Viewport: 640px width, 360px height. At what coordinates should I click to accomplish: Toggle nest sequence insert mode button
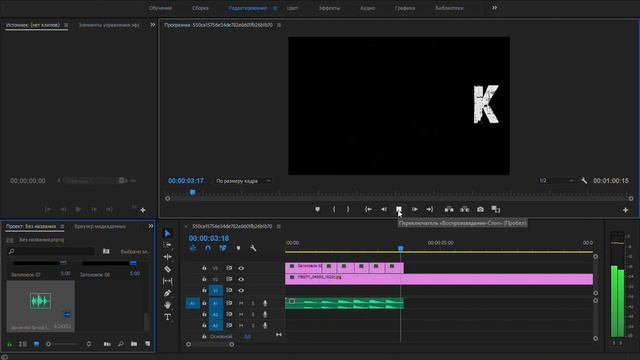[193, 248]
